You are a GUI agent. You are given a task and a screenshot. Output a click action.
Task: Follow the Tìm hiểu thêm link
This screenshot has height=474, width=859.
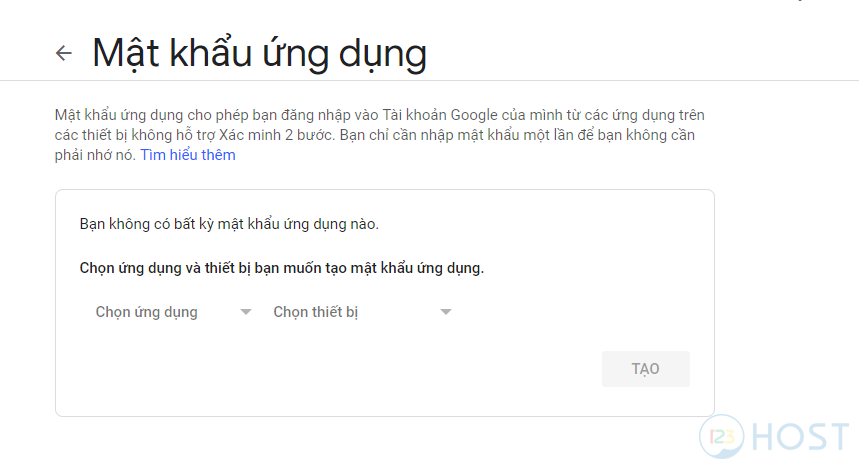pos(188,155)
